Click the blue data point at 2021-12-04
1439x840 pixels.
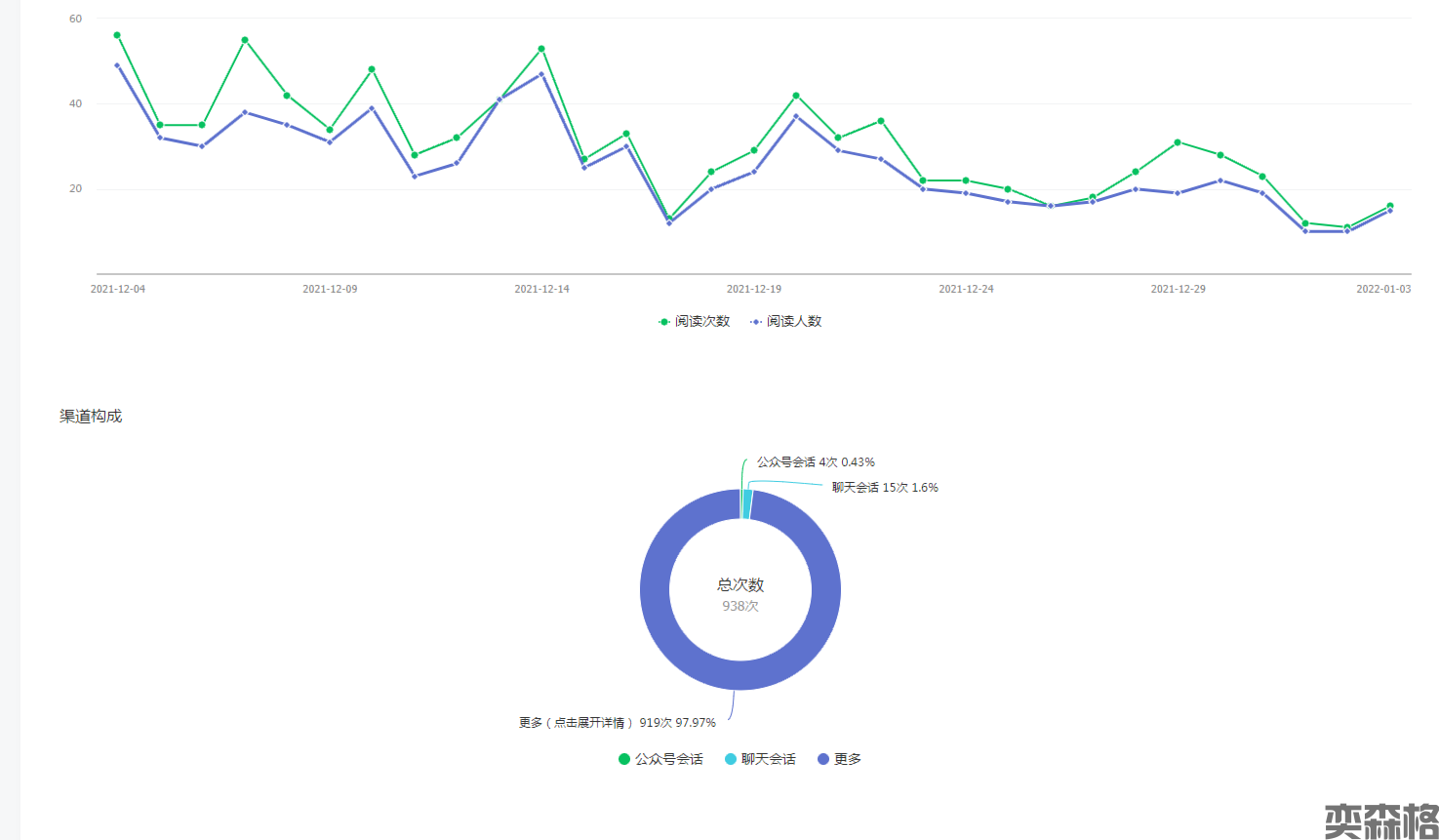[x=117, y=65]
